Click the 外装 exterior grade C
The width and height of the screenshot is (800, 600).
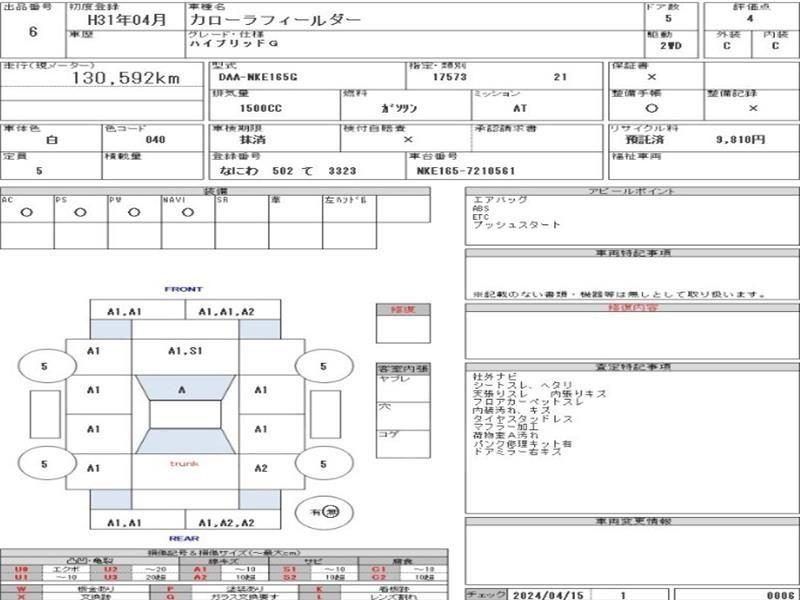coord(727,45)
